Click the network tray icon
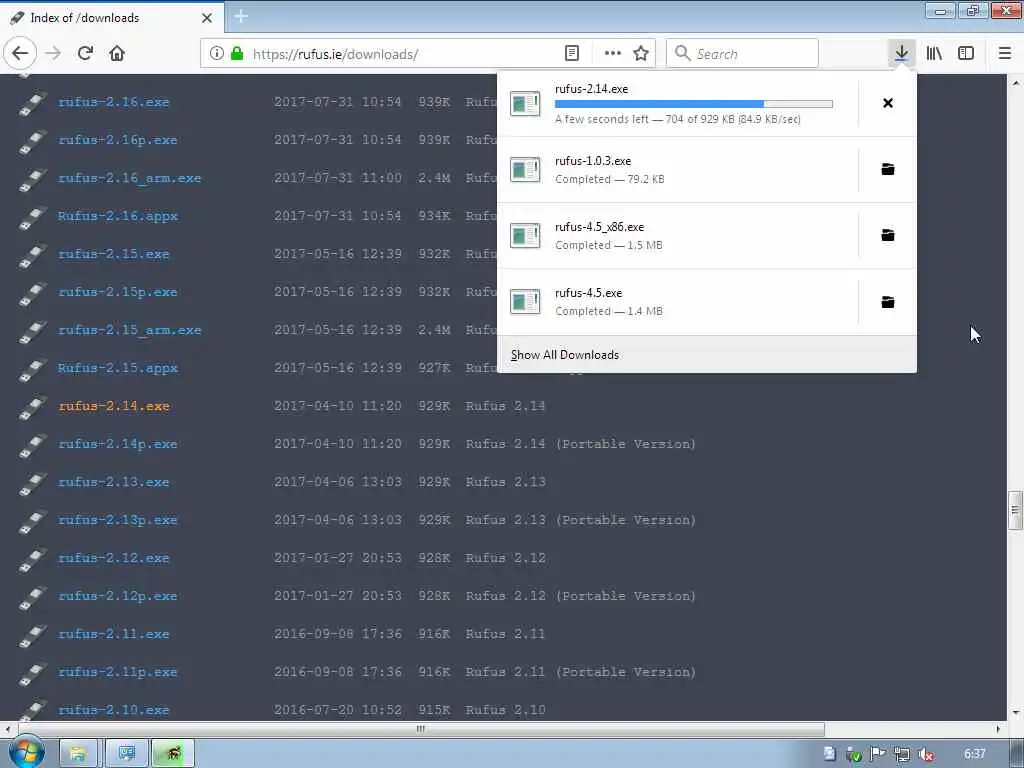The width and height of the screenshot is (1024, 768). 901,754
